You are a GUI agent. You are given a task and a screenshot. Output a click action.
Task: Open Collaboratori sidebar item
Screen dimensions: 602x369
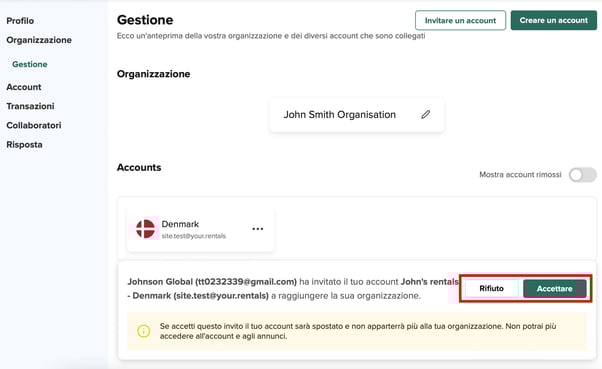click(x=34, y=126)
